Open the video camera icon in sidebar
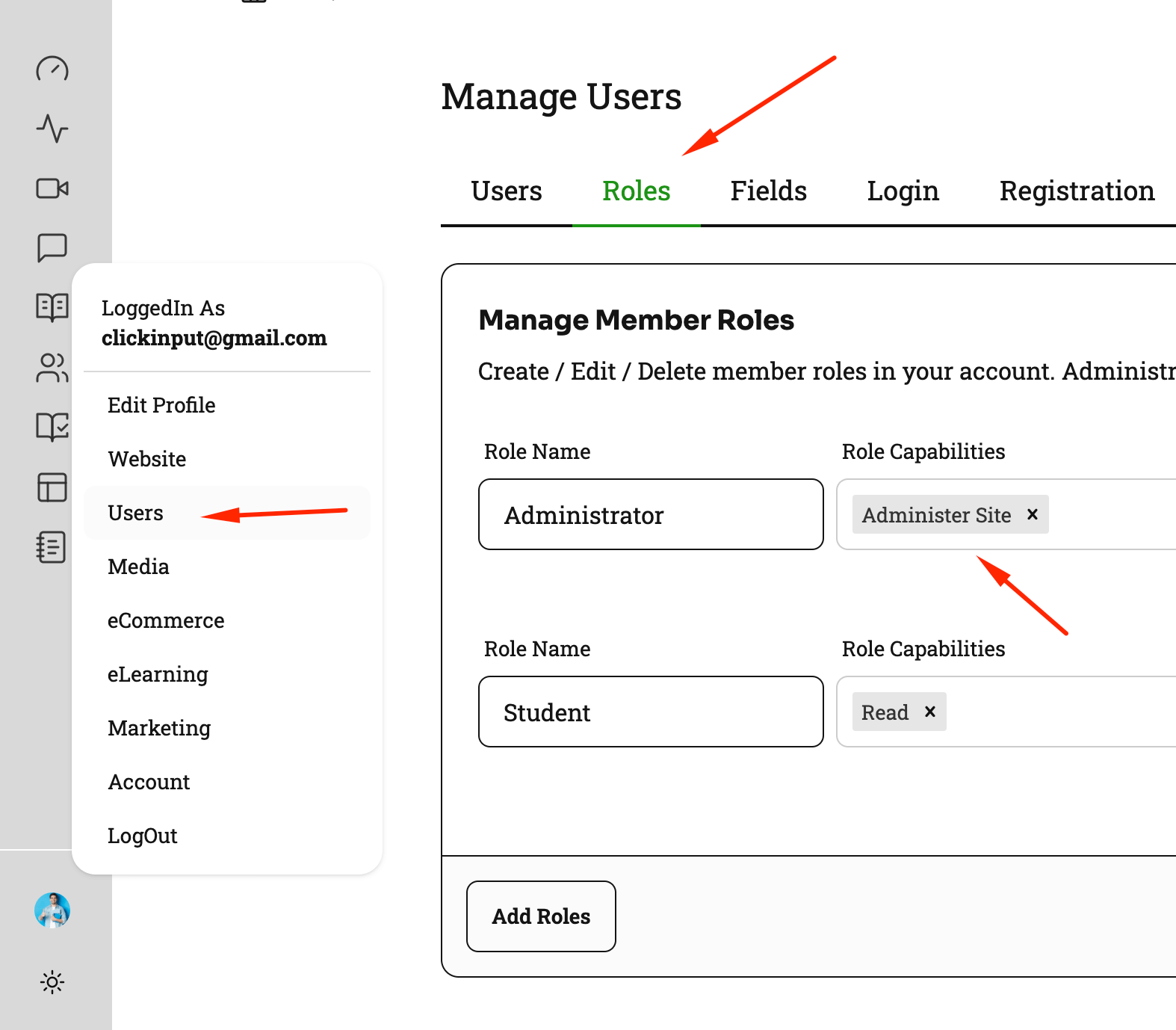 [x=52, y=188]
